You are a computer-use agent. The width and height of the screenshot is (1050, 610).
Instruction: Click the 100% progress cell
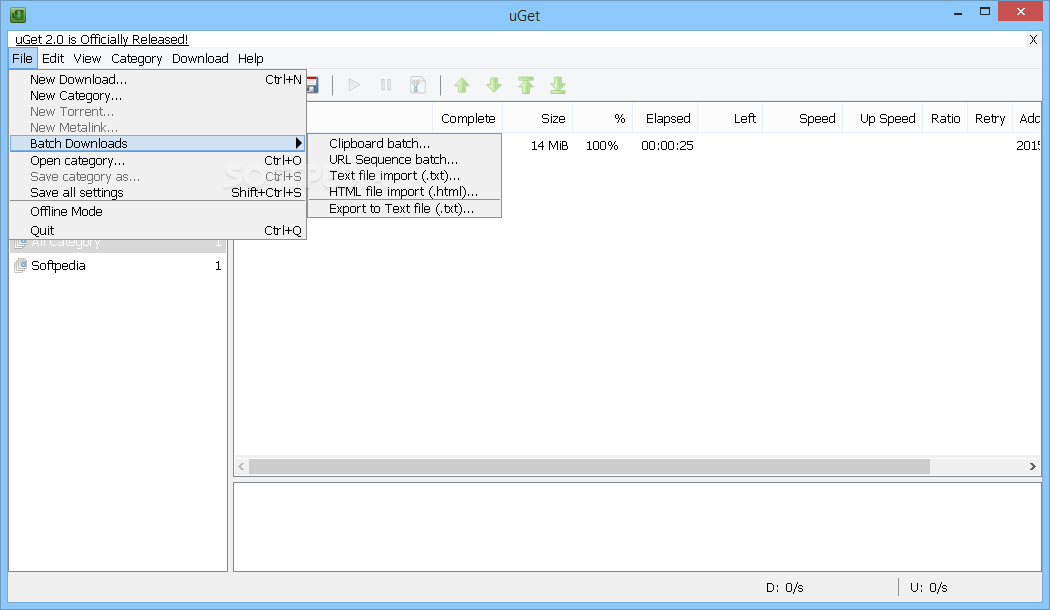pyautogui.click(x=601, y=145)
